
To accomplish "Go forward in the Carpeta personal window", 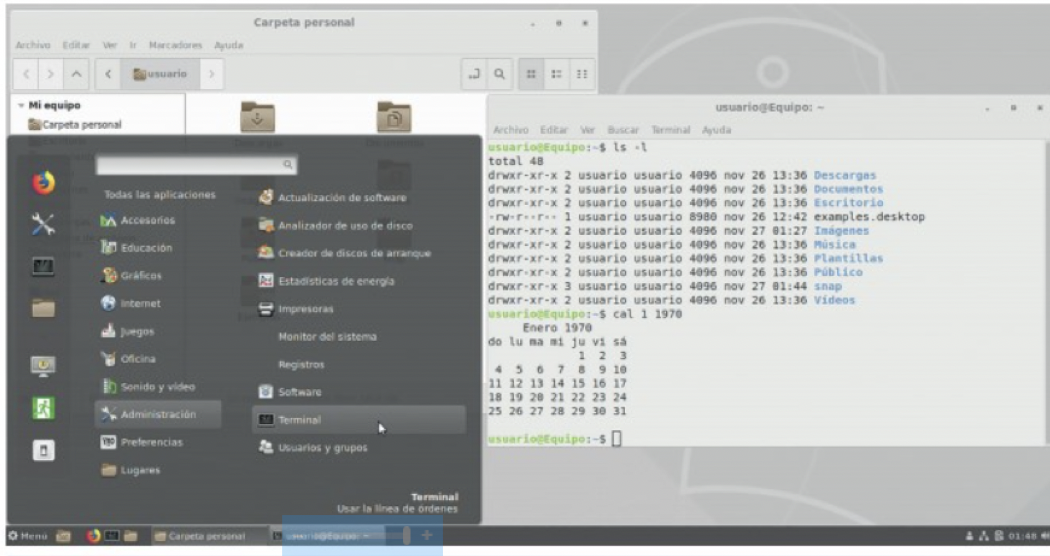I will pyautogui.click(x=51, y=74).
